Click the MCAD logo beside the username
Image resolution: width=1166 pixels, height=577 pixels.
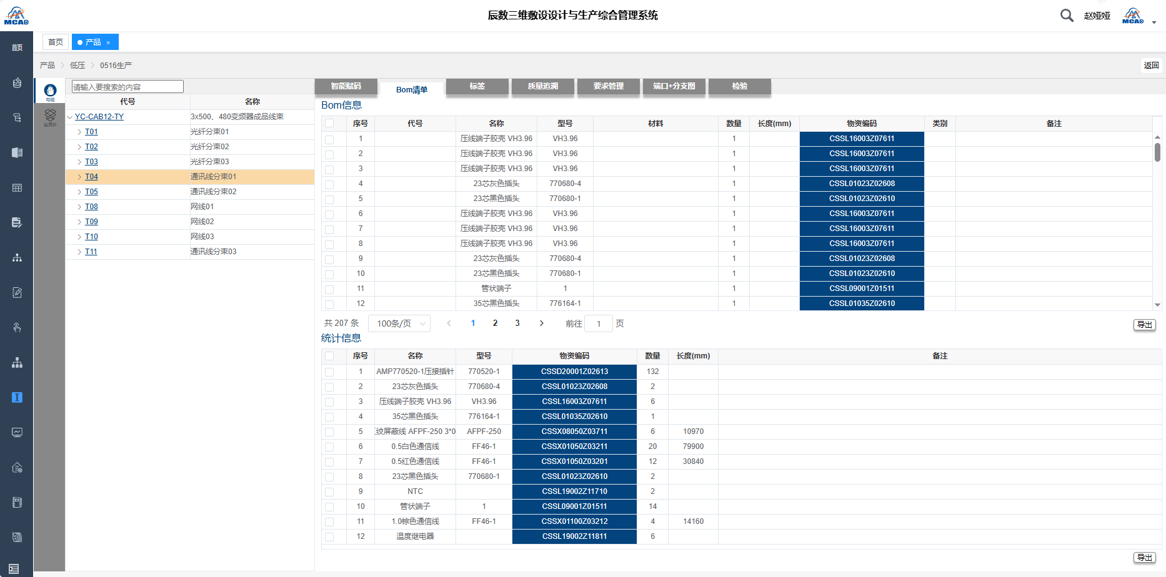click(x=1132, y=15)
